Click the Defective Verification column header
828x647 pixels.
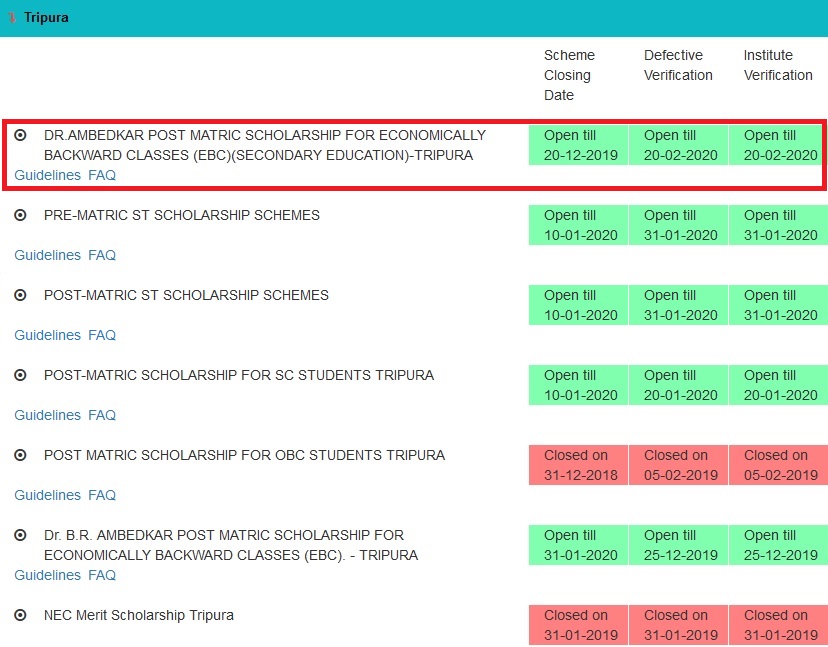pyautogui.click(x=678, y=65)
